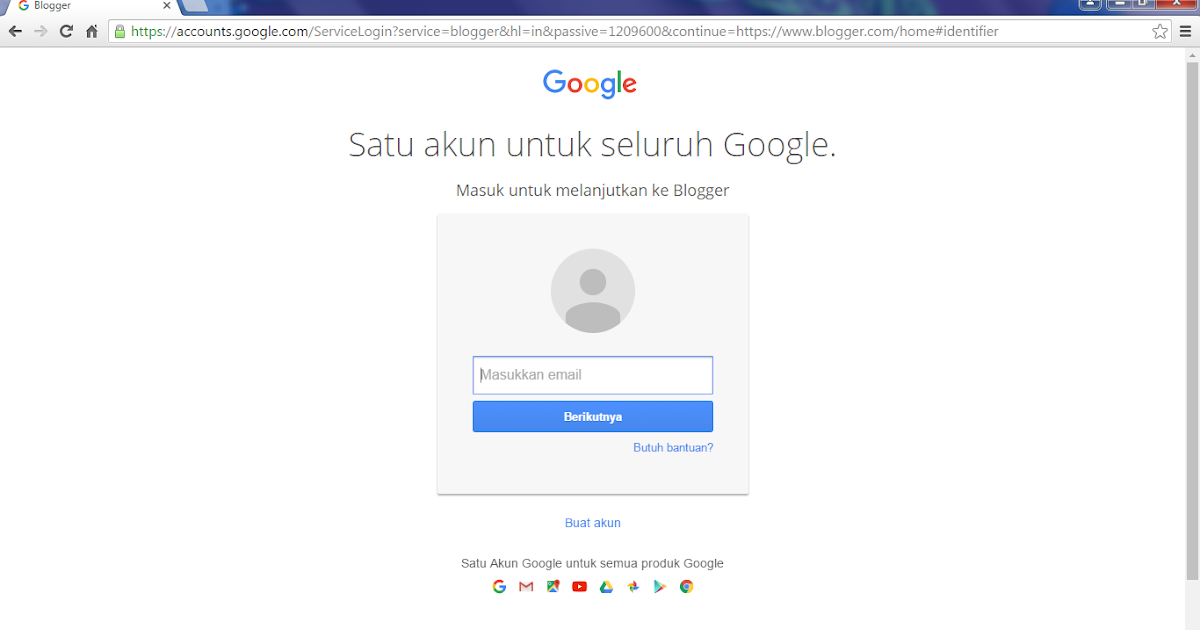1200x630 pixels.
Task: Click the Google search product icon
Action: (500, 587)
